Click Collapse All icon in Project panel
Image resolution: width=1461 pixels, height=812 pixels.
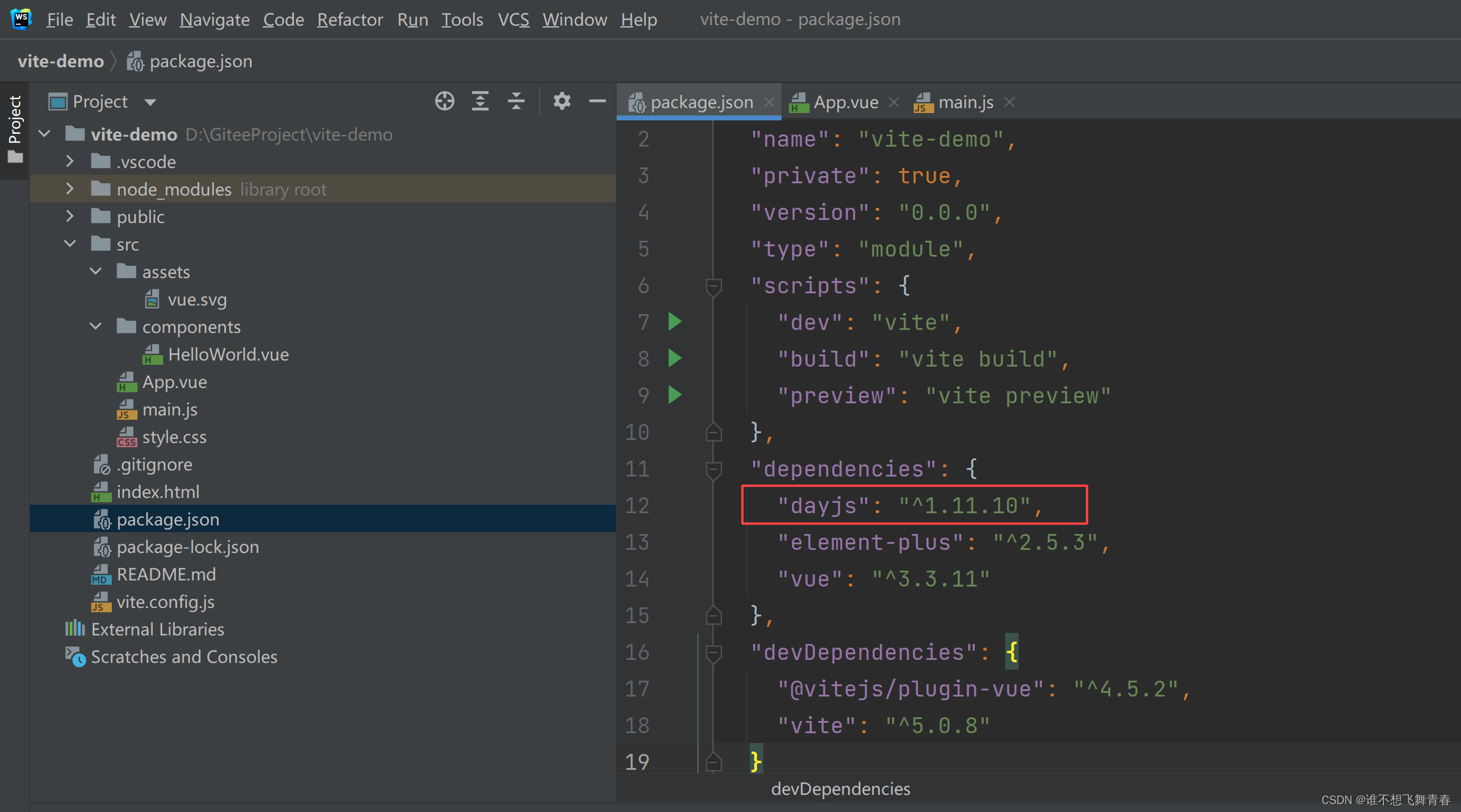pyautogui.click(x=516, y=101)
